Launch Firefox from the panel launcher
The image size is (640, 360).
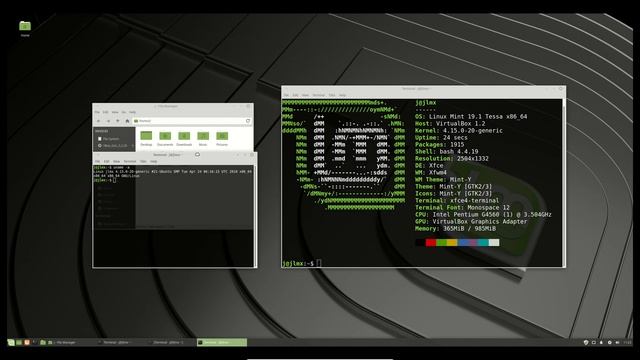click(x=27, y=342)
